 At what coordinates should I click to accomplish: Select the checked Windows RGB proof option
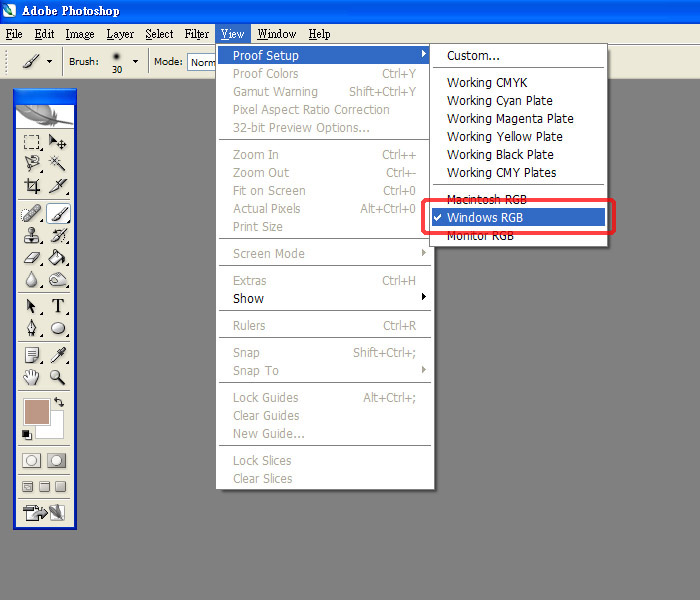[516, 217]
